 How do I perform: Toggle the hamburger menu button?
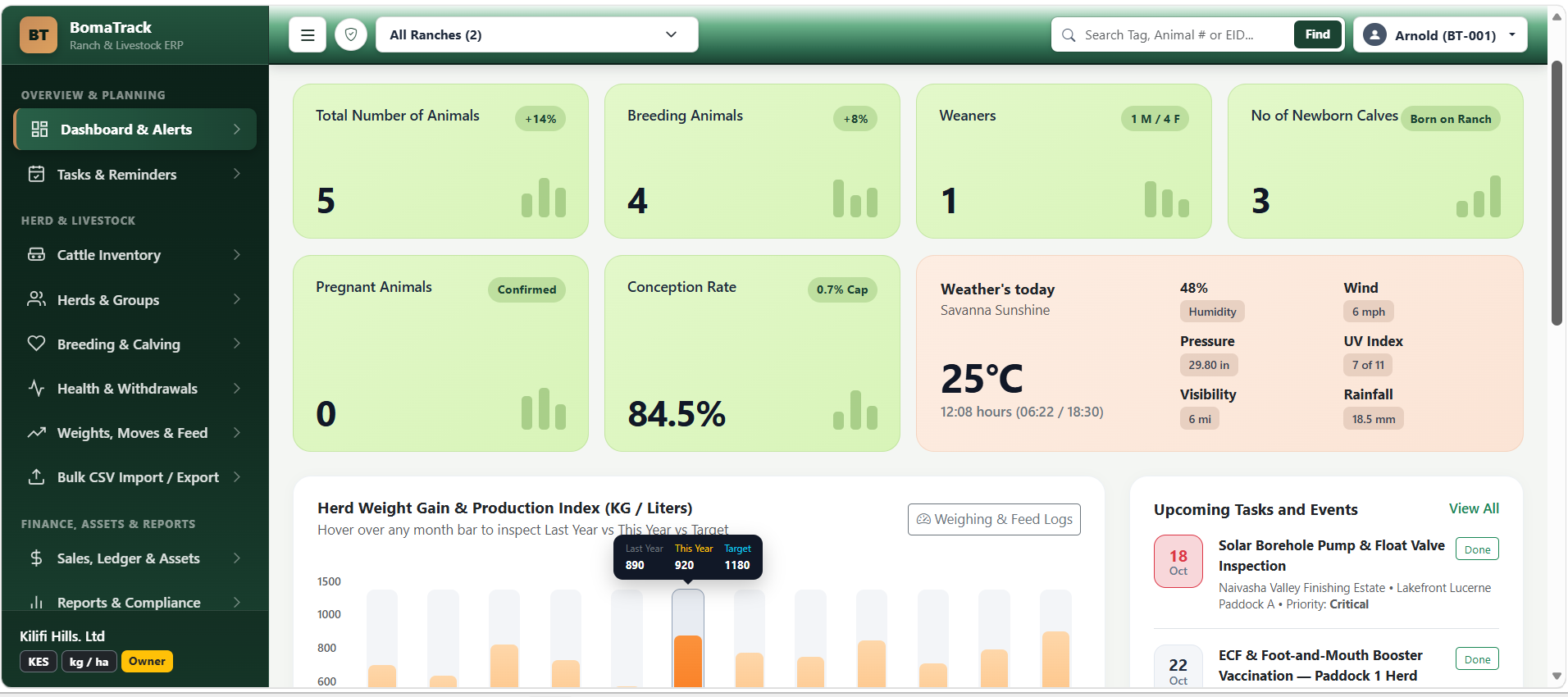308,34
